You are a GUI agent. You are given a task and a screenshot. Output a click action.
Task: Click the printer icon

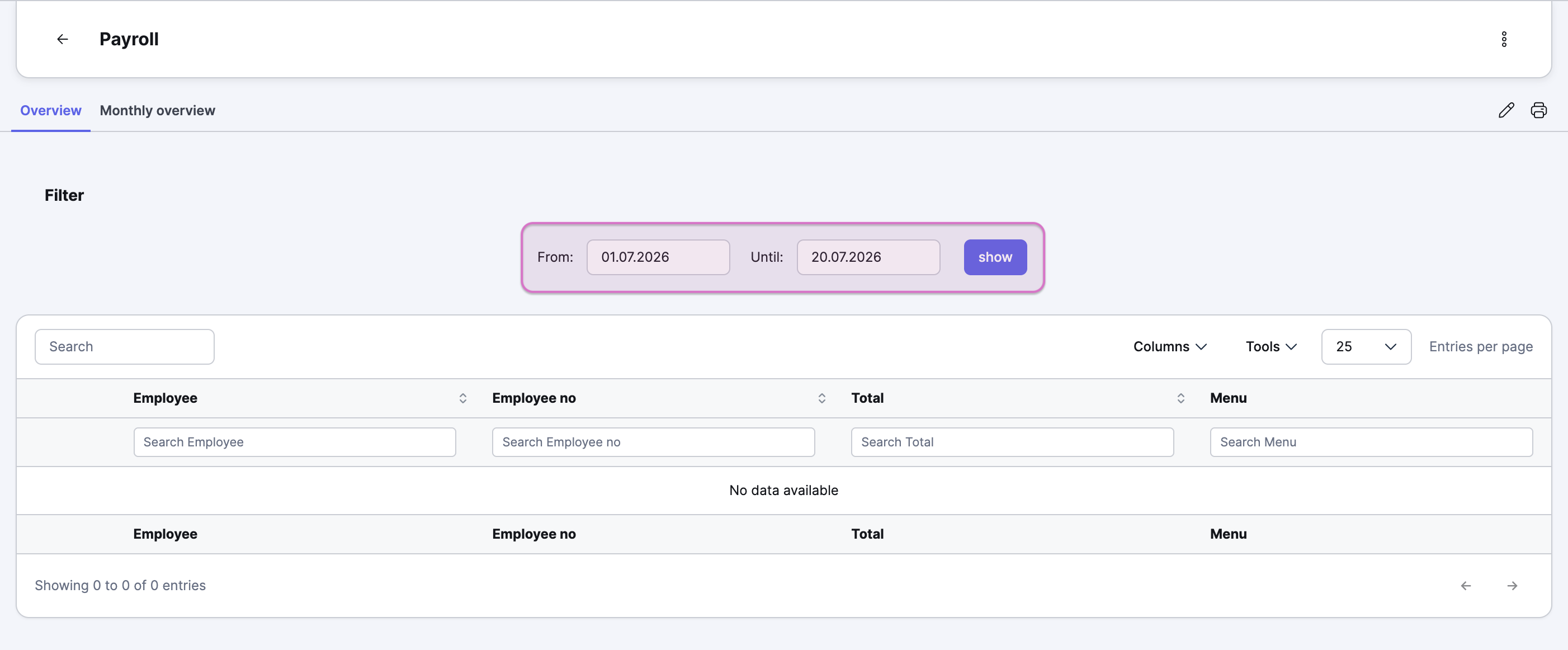[1538, 110]
